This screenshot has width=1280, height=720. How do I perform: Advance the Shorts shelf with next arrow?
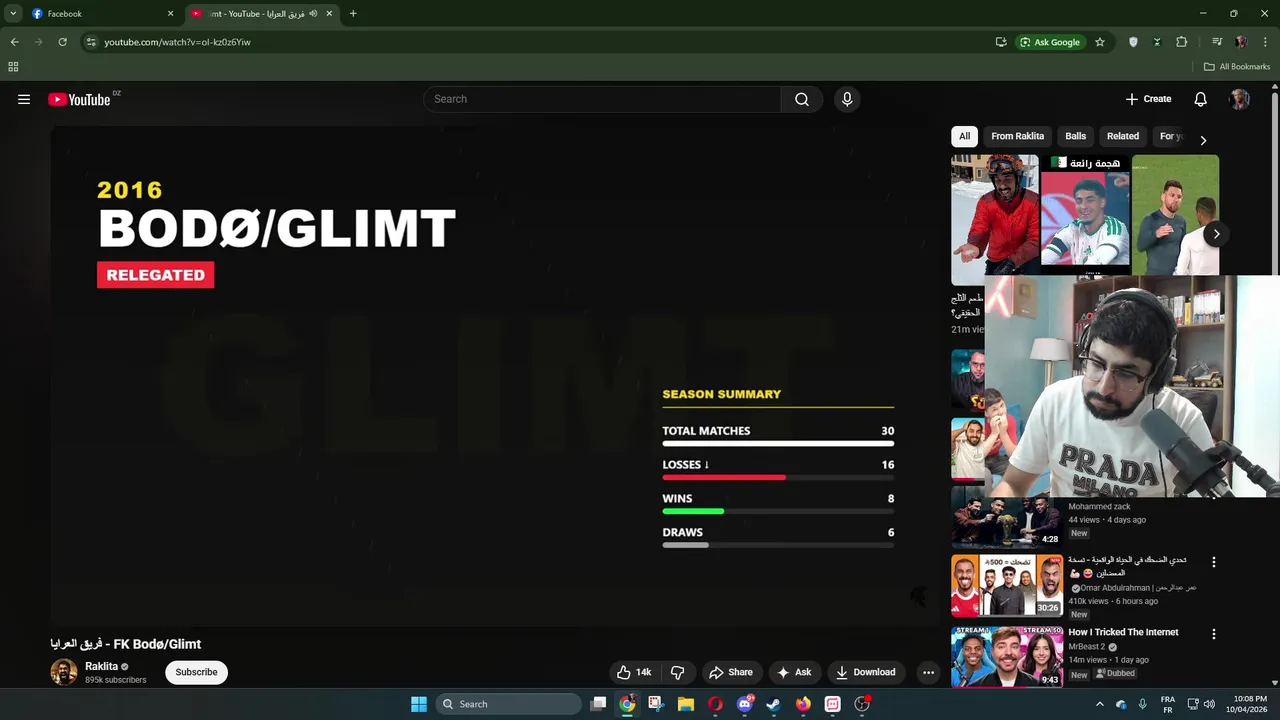[1216, 234]
